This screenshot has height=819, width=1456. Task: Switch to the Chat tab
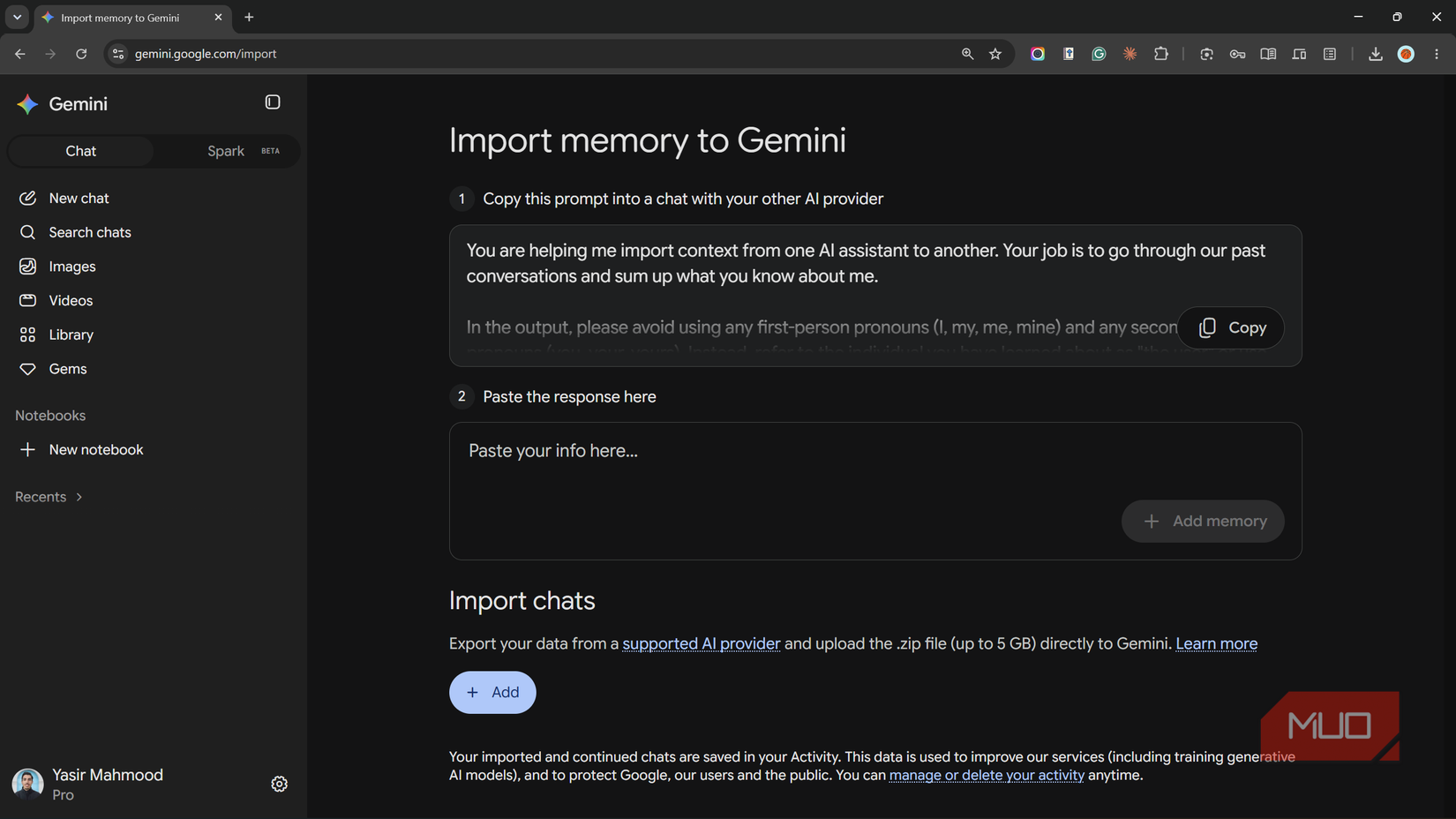click(81, 151)
